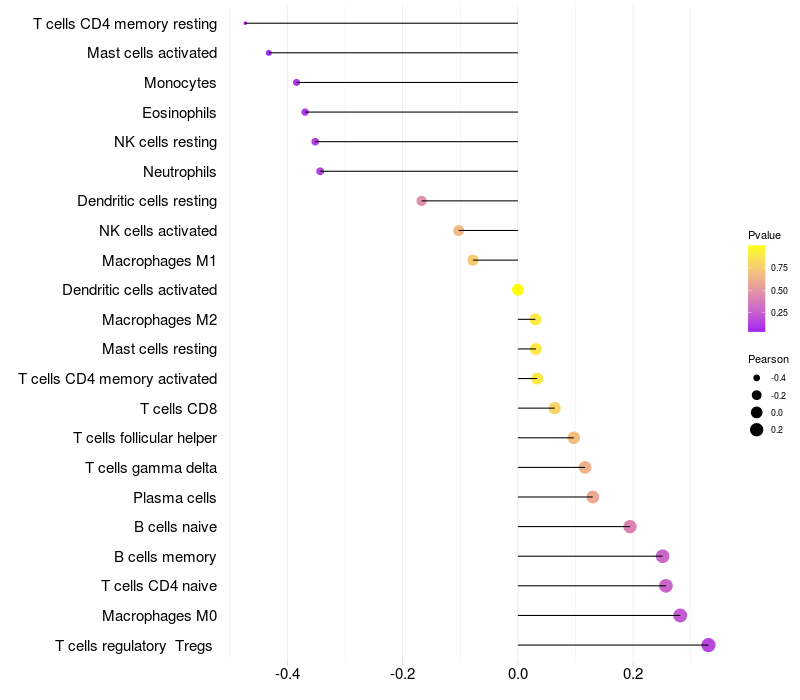The image size is (800, 700).
Task: Click the -0.4 x-axis tick label
Action: click(287, 674)
